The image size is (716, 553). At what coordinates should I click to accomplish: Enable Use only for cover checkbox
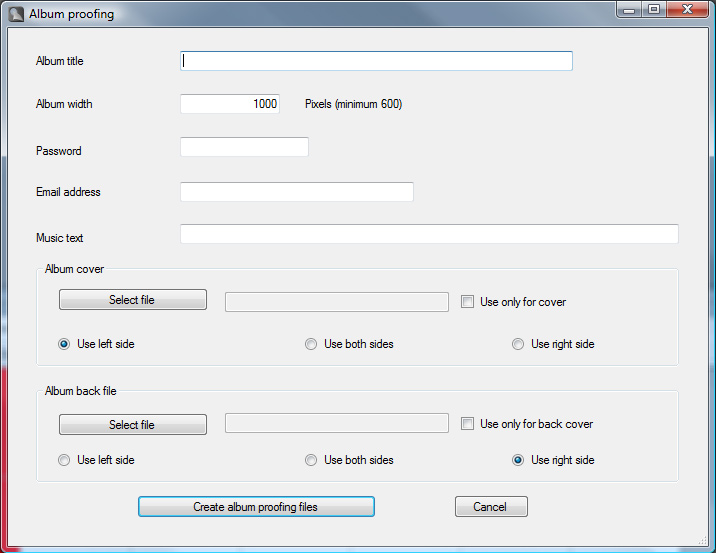(467, 301)
